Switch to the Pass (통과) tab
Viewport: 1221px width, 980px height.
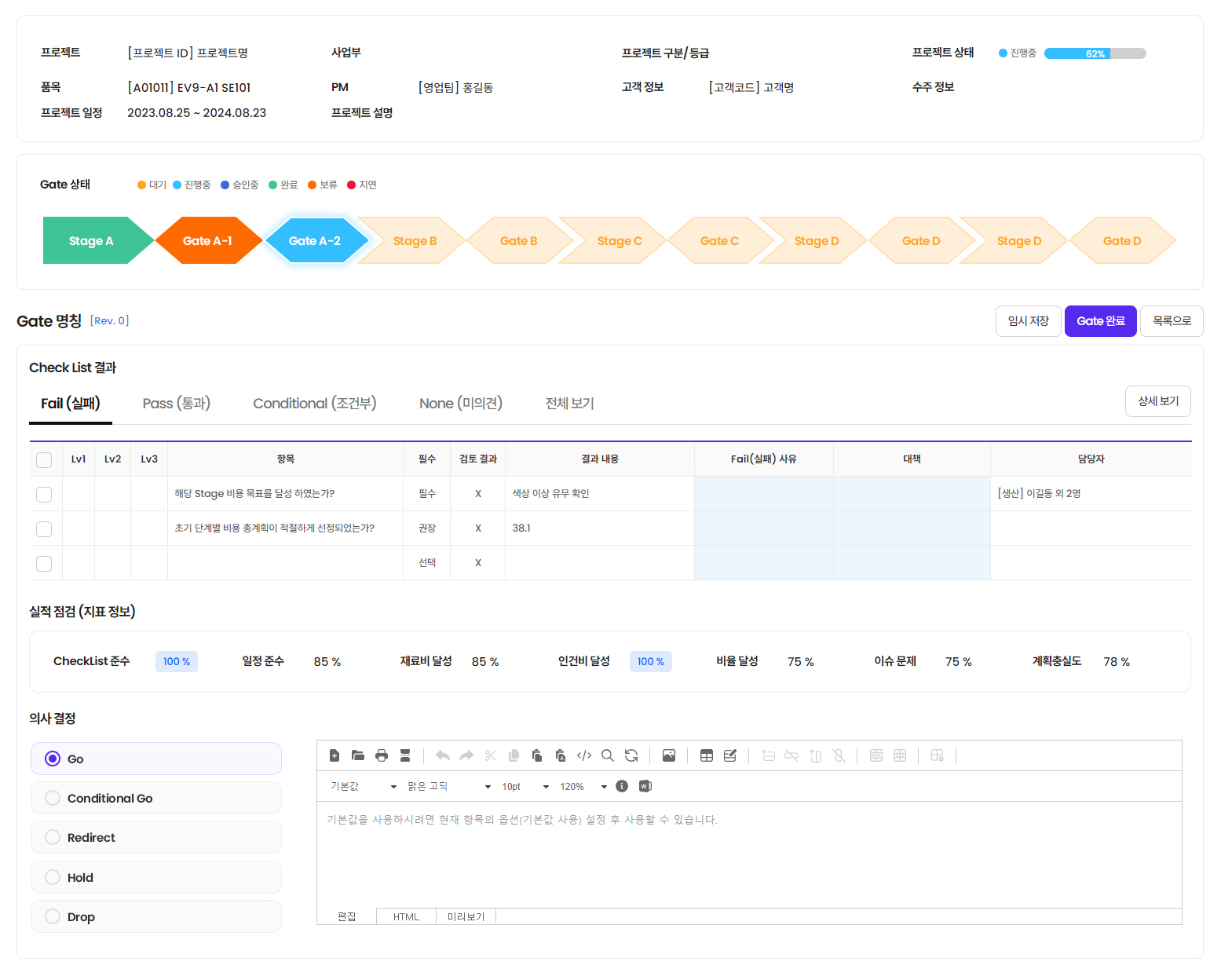coord(177,403)
